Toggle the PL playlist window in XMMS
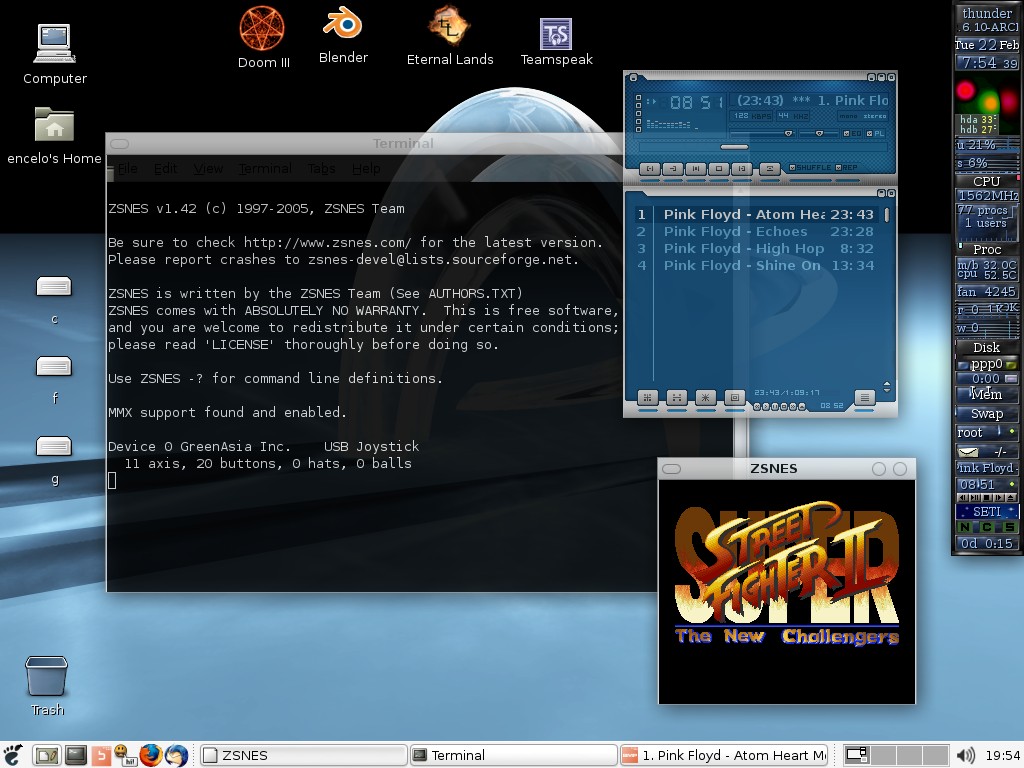The width and height of the screenshot is (1024, 768). point(875,133)
